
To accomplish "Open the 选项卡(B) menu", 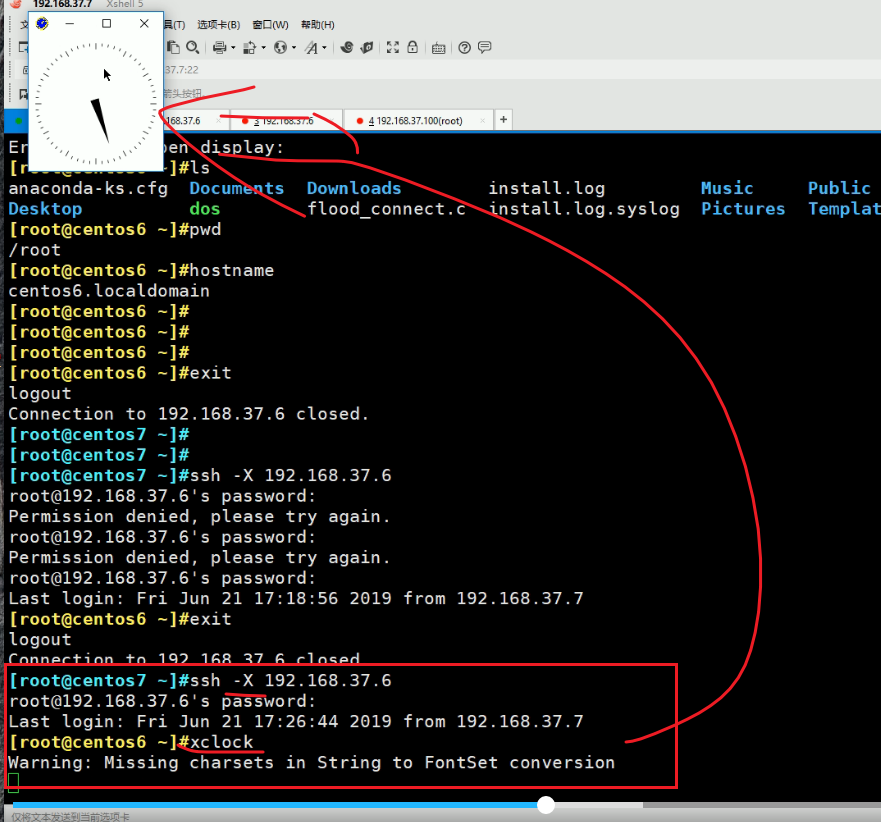I will [218, 24].
